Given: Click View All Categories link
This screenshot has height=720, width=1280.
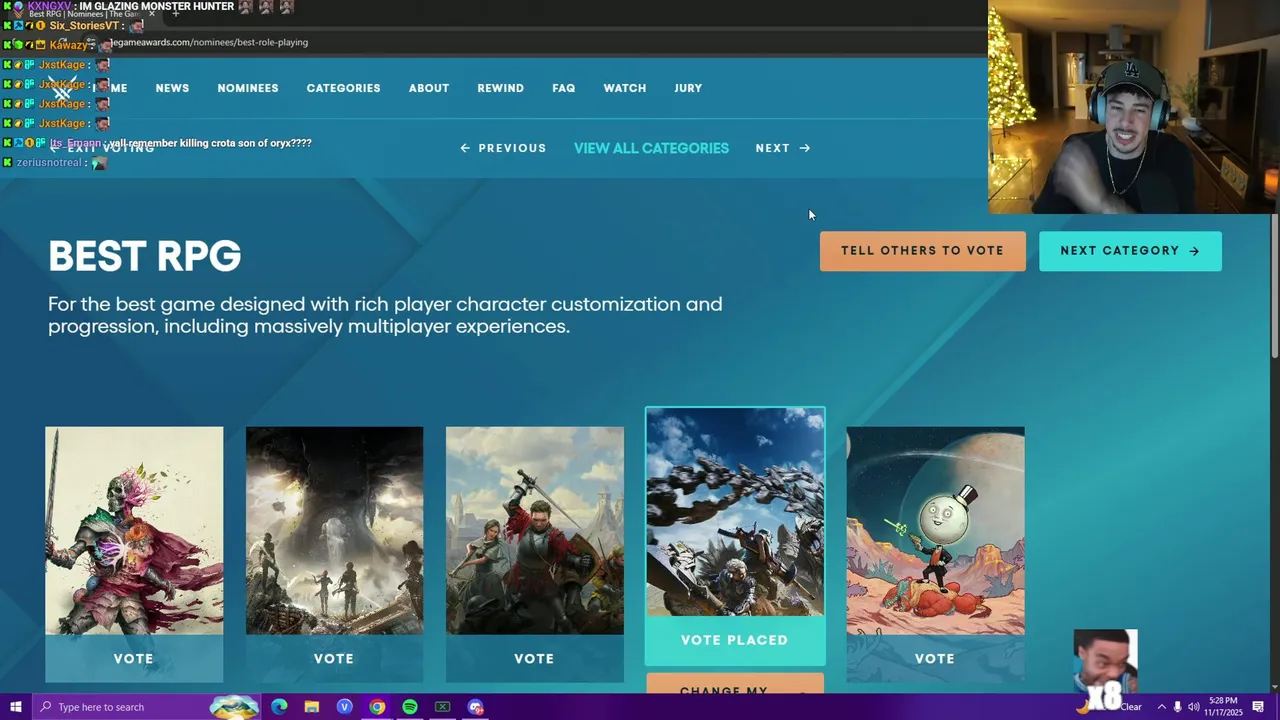Looking at the screenshot, I should pyautogui.click(x=651, y=148).
